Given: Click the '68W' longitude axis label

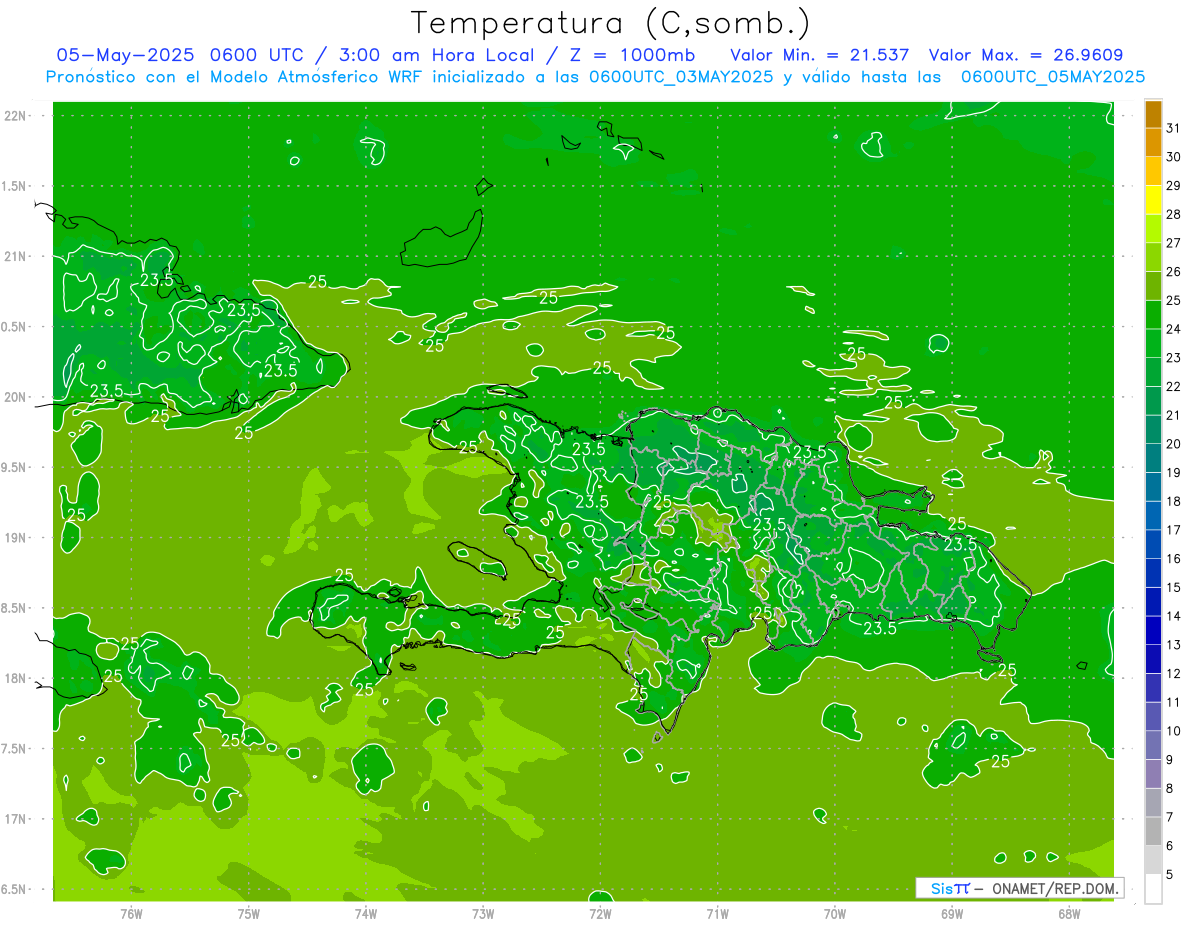Looking at the screenshot, I should click(1069, 914).
